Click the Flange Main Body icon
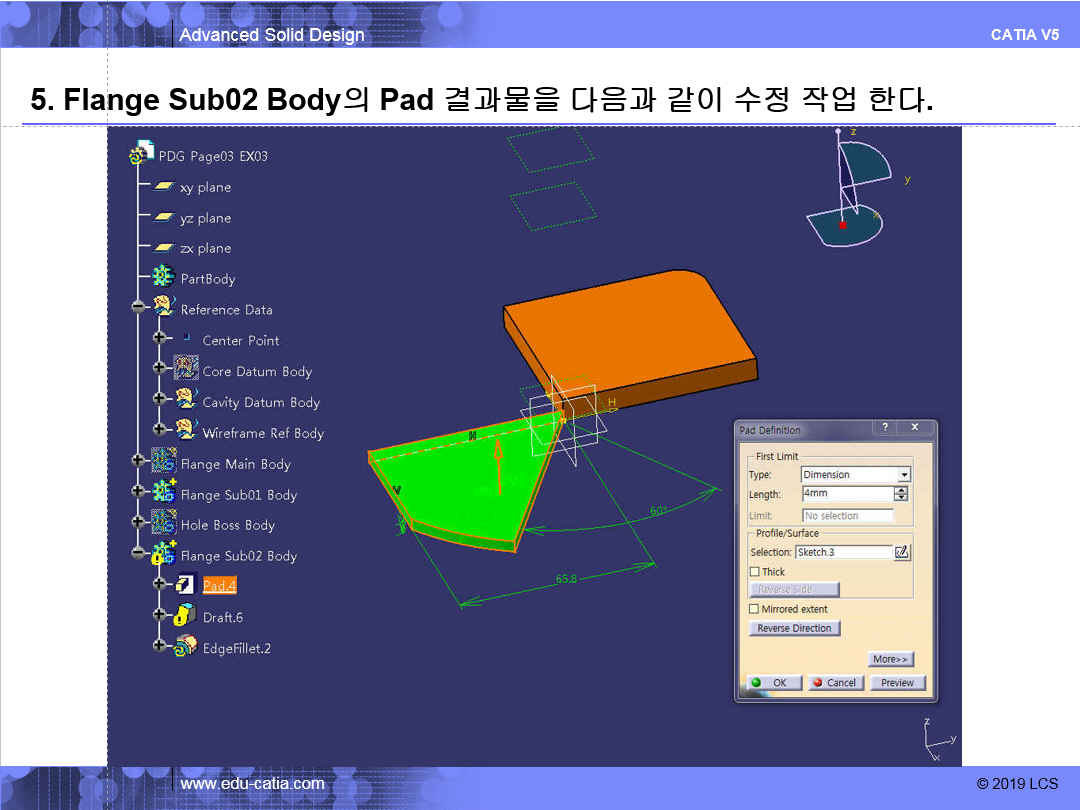This screenshot has height=810, width=1080. [x=163, y=461]
